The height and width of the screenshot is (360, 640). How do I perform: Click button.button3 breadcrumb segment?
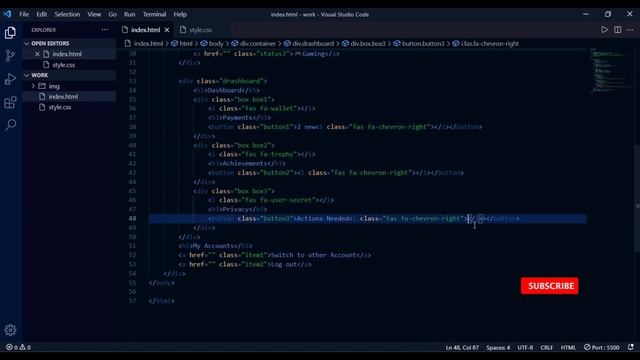point(423,44)
